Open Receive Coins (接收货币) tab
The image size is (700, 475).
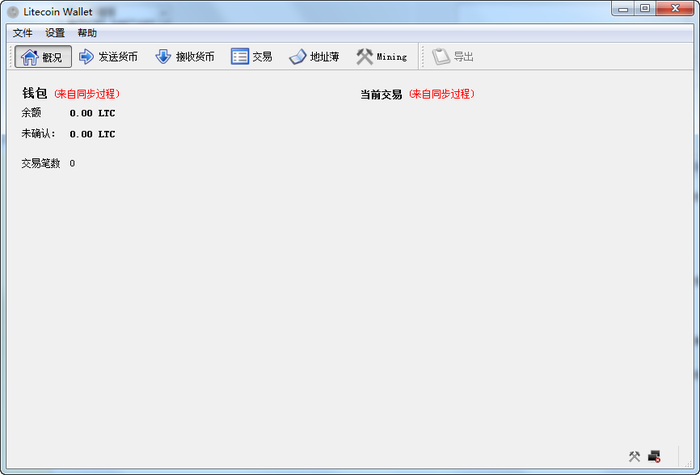click(185, 57)
